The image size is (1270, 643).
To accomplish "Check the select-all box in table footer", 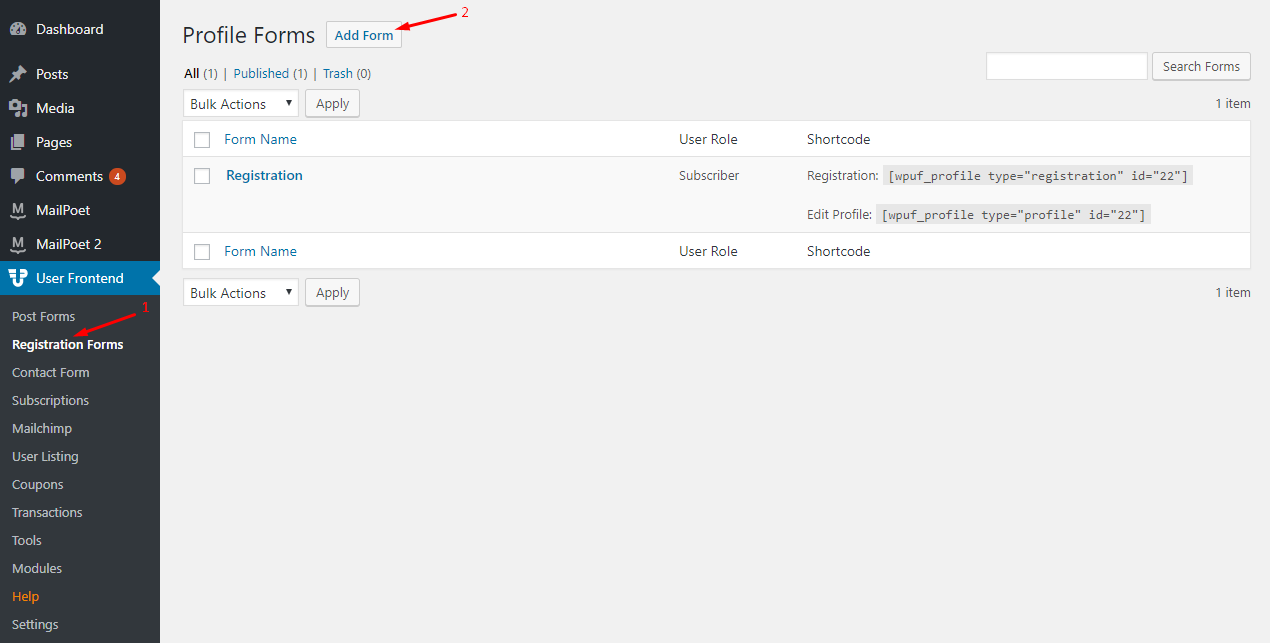I will coord(202,252).
